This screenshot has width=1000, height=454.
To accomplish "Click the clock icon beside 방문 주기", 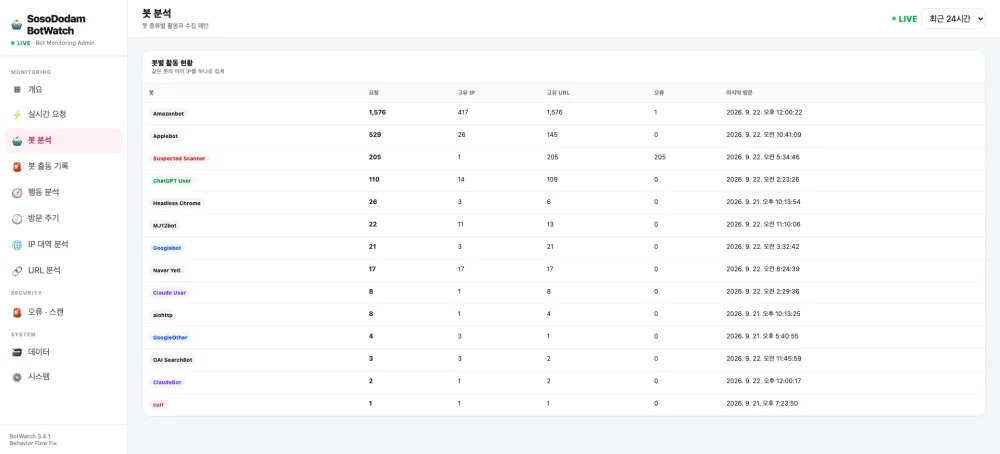I will (17, 219).
